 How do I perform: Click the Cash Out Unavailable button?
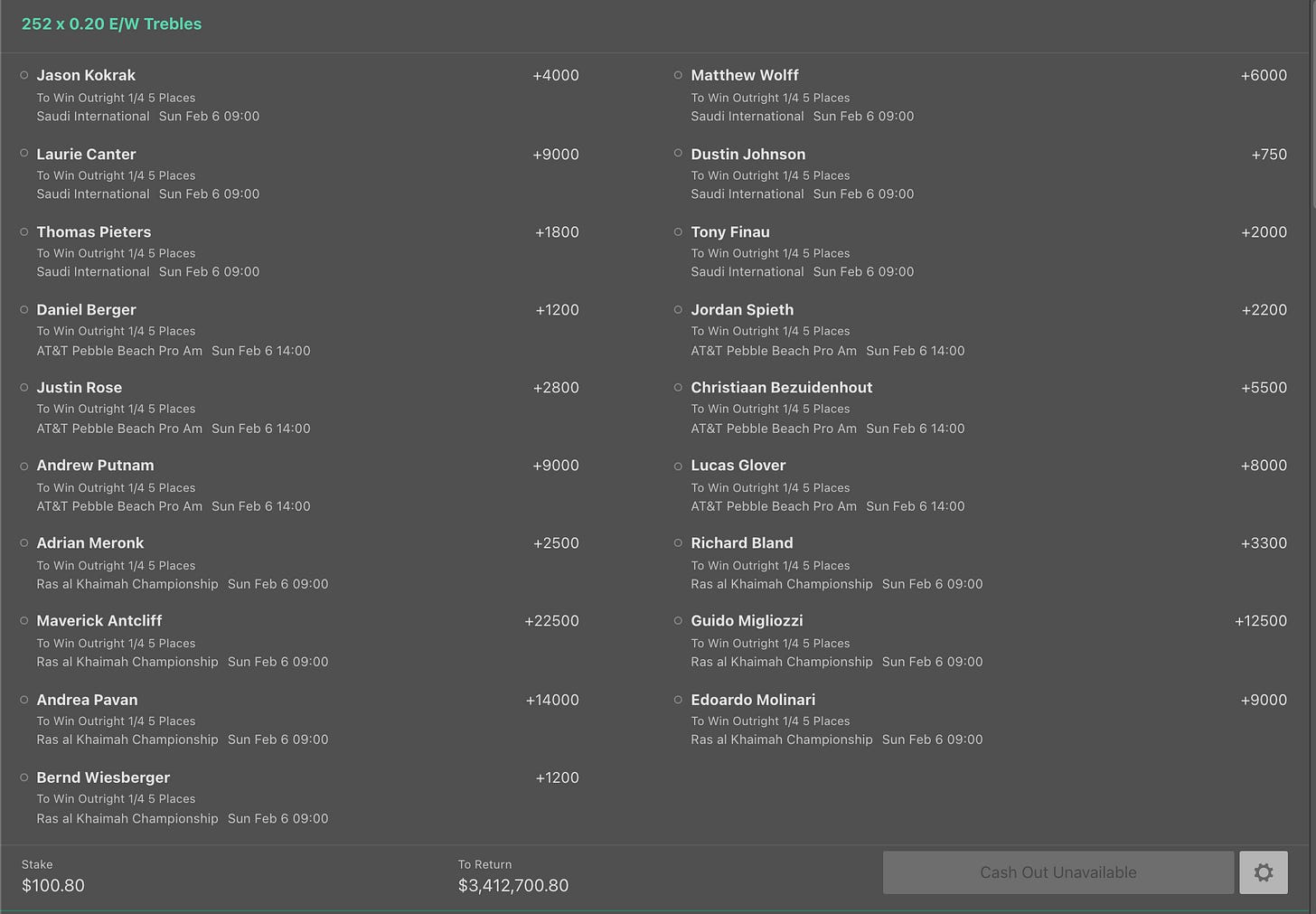(1058, 872)
